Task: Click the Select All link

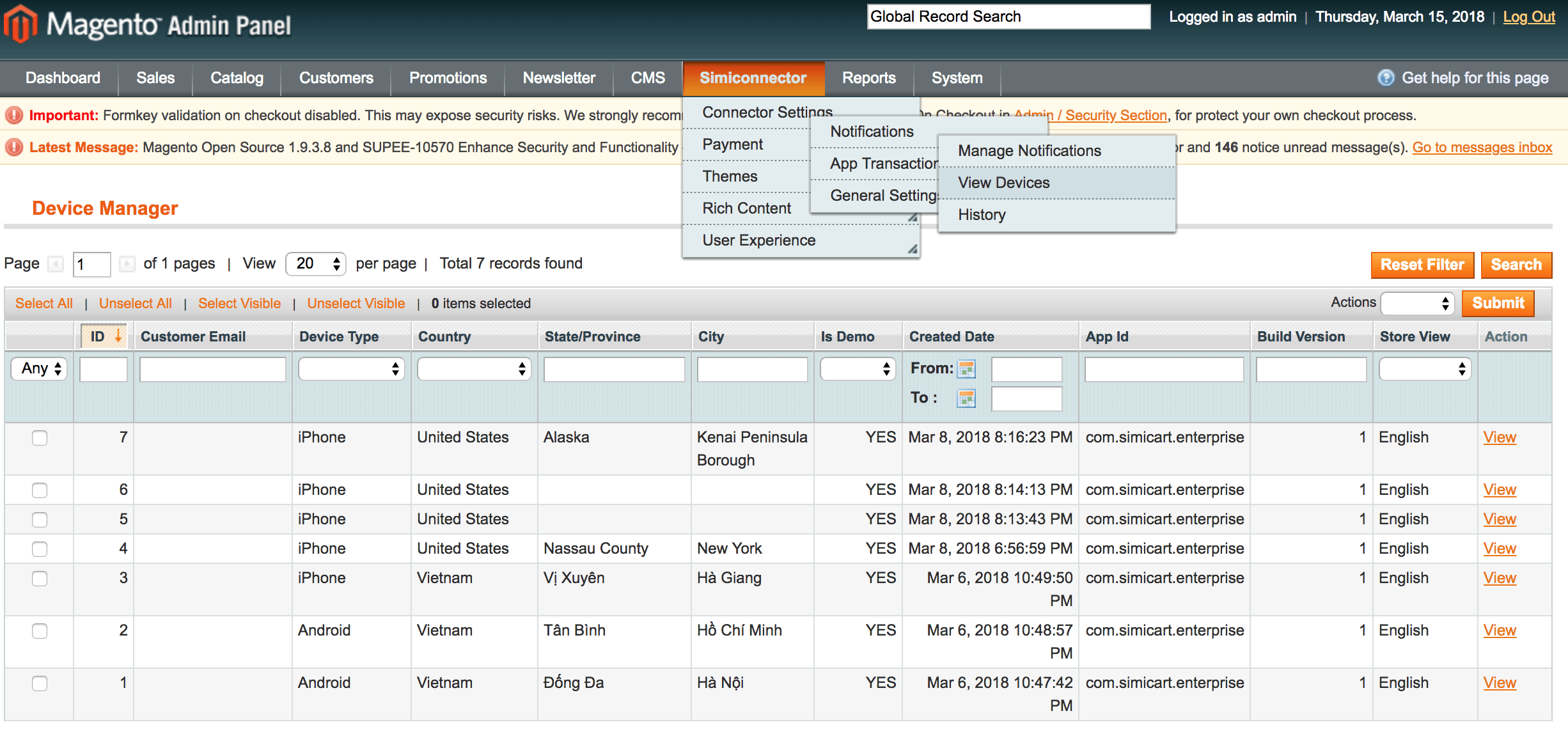Action: point(44,304)
